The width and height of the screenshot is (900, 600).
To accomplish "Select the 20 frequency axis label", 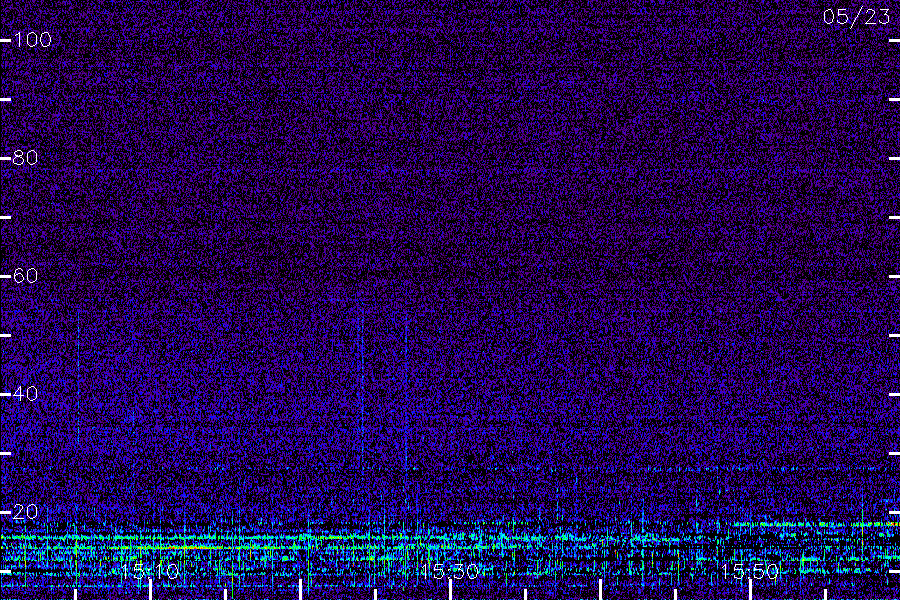I will [25, 512].
